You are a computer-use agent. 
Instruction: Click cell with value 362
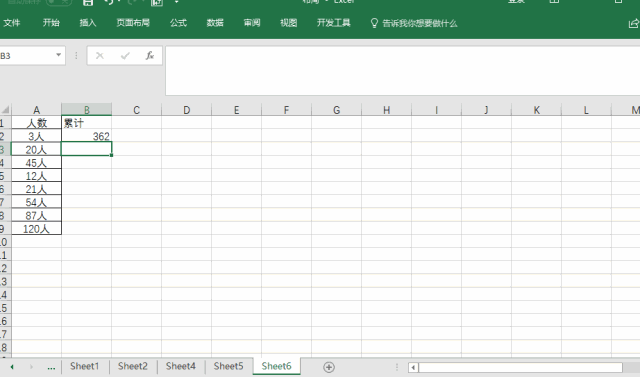(x=87, y=136)
